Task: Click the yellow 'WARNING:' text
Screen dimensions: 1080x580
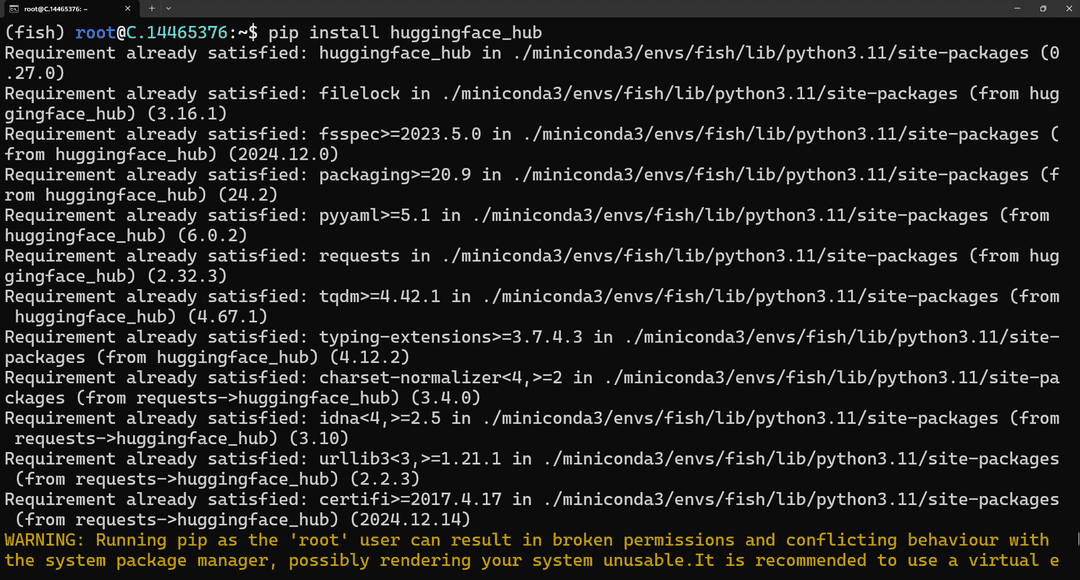Action: [44, 539]
